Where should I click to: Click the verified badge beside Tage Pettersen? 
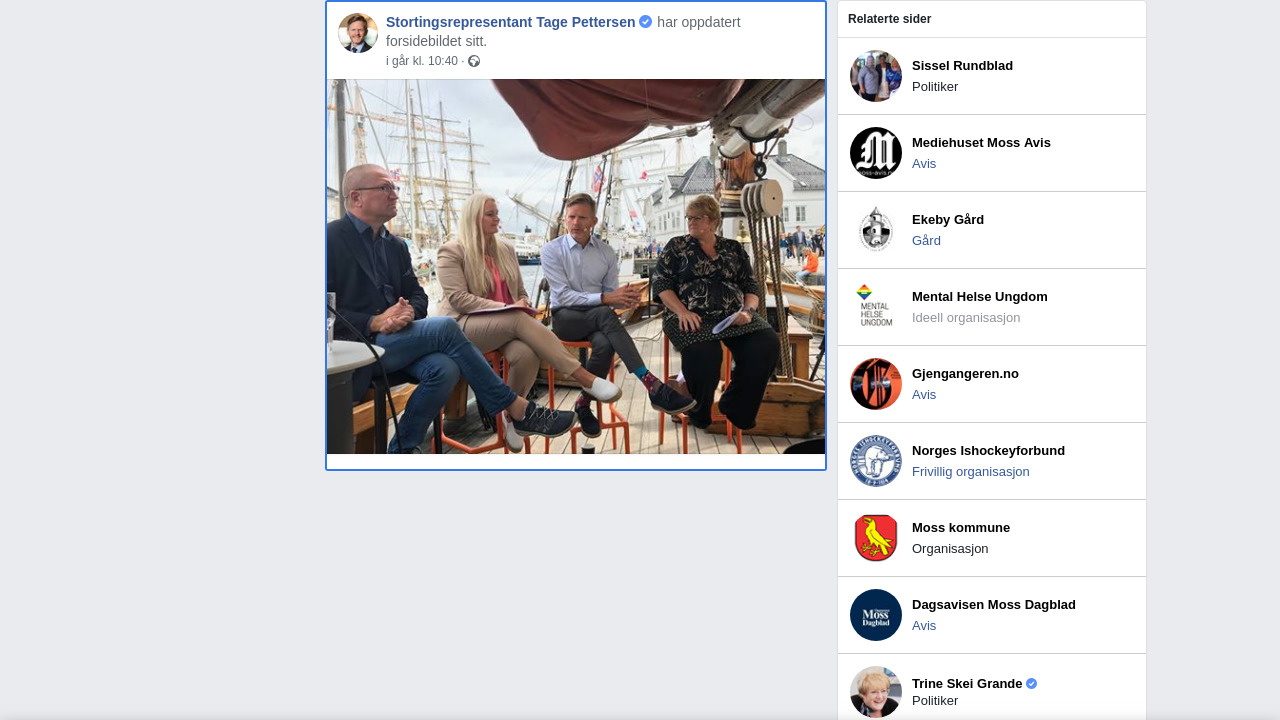tap(646, 22)
